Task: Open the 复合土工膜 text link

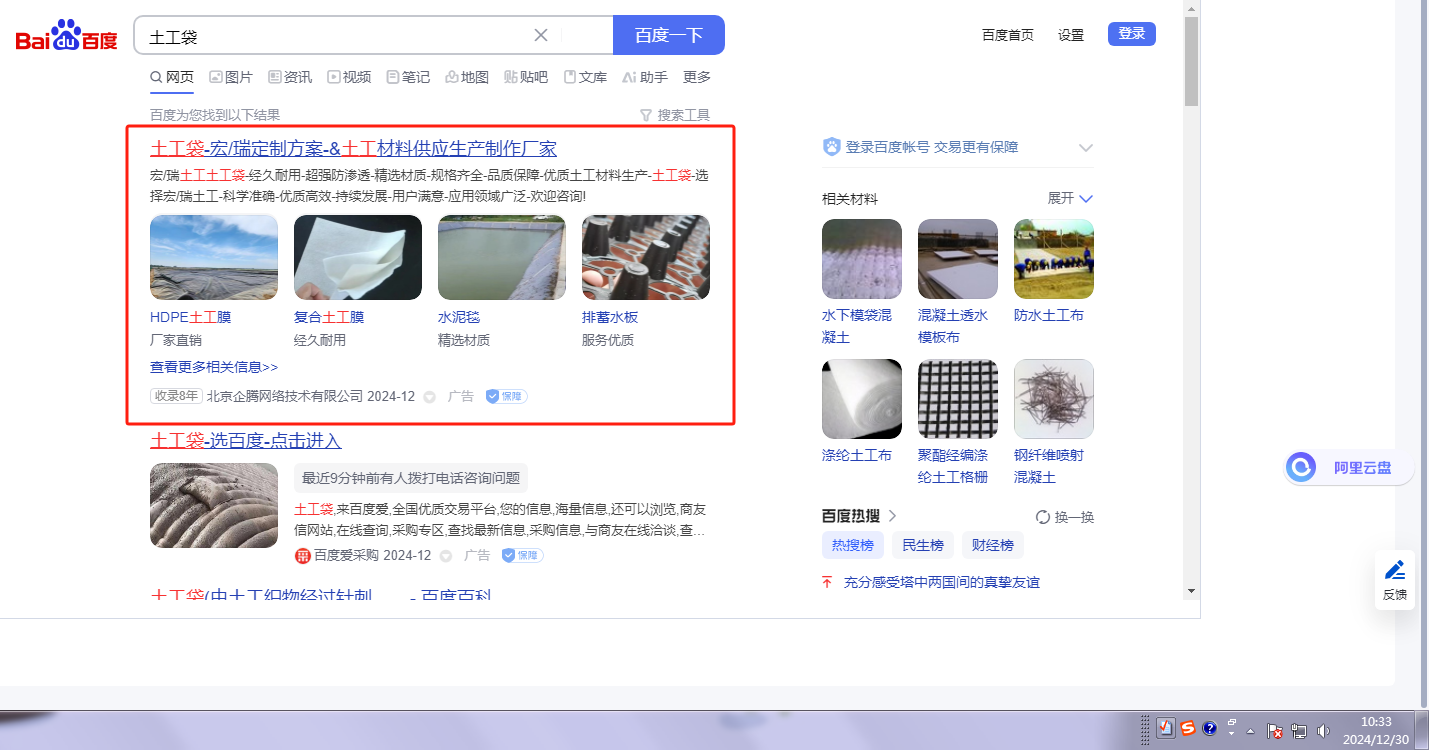Action: (x=329, y=317)
